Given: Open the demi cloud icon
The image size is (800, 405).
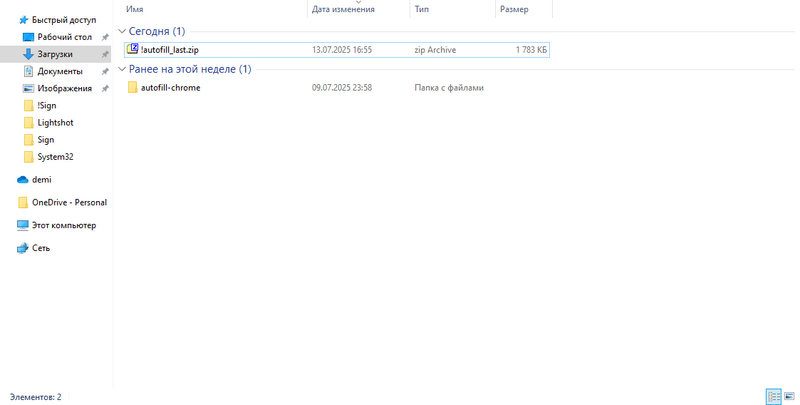Looking at the screenshot, I should tap(23, 180).
